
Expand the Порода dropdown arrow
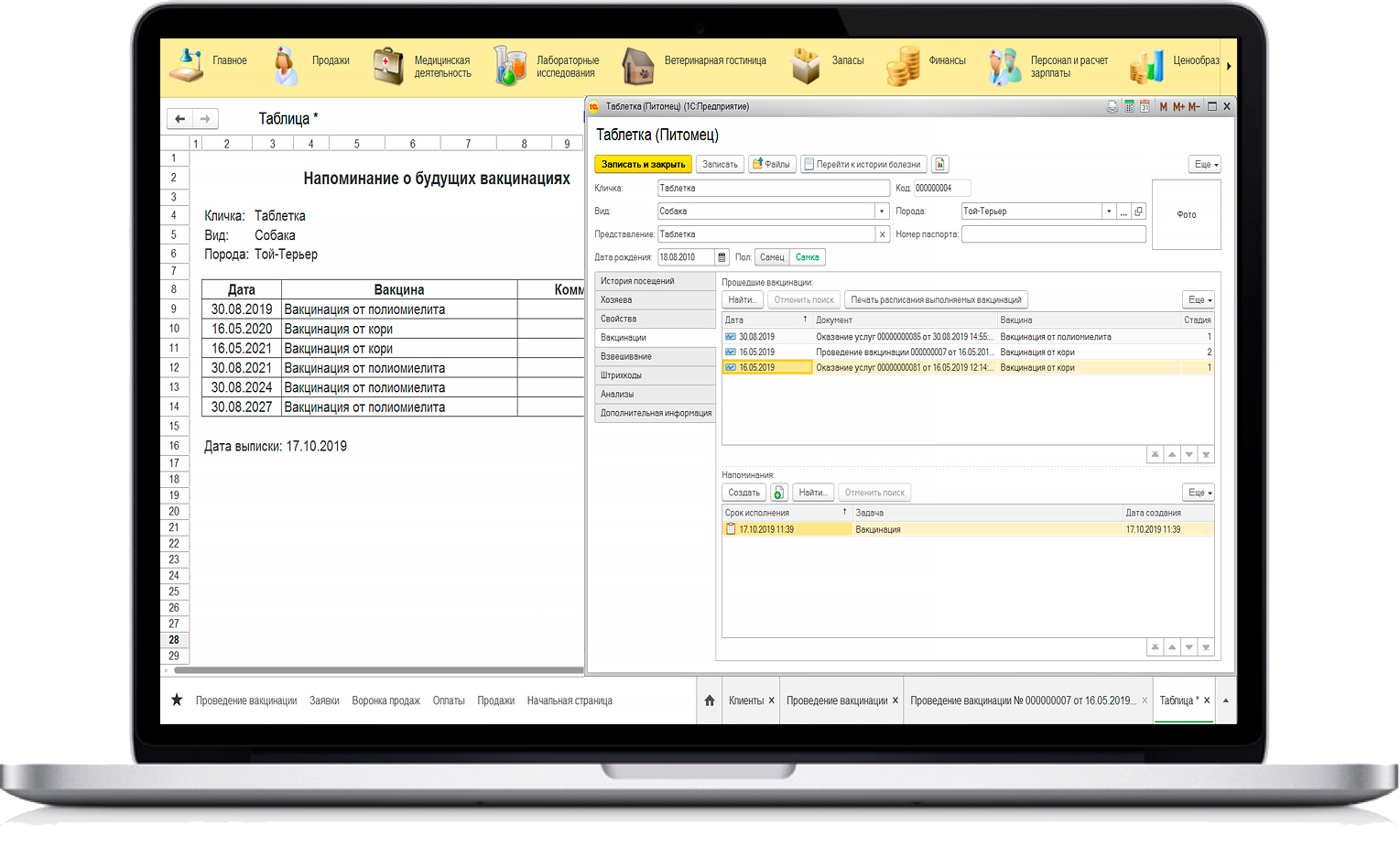(1109, 212)
